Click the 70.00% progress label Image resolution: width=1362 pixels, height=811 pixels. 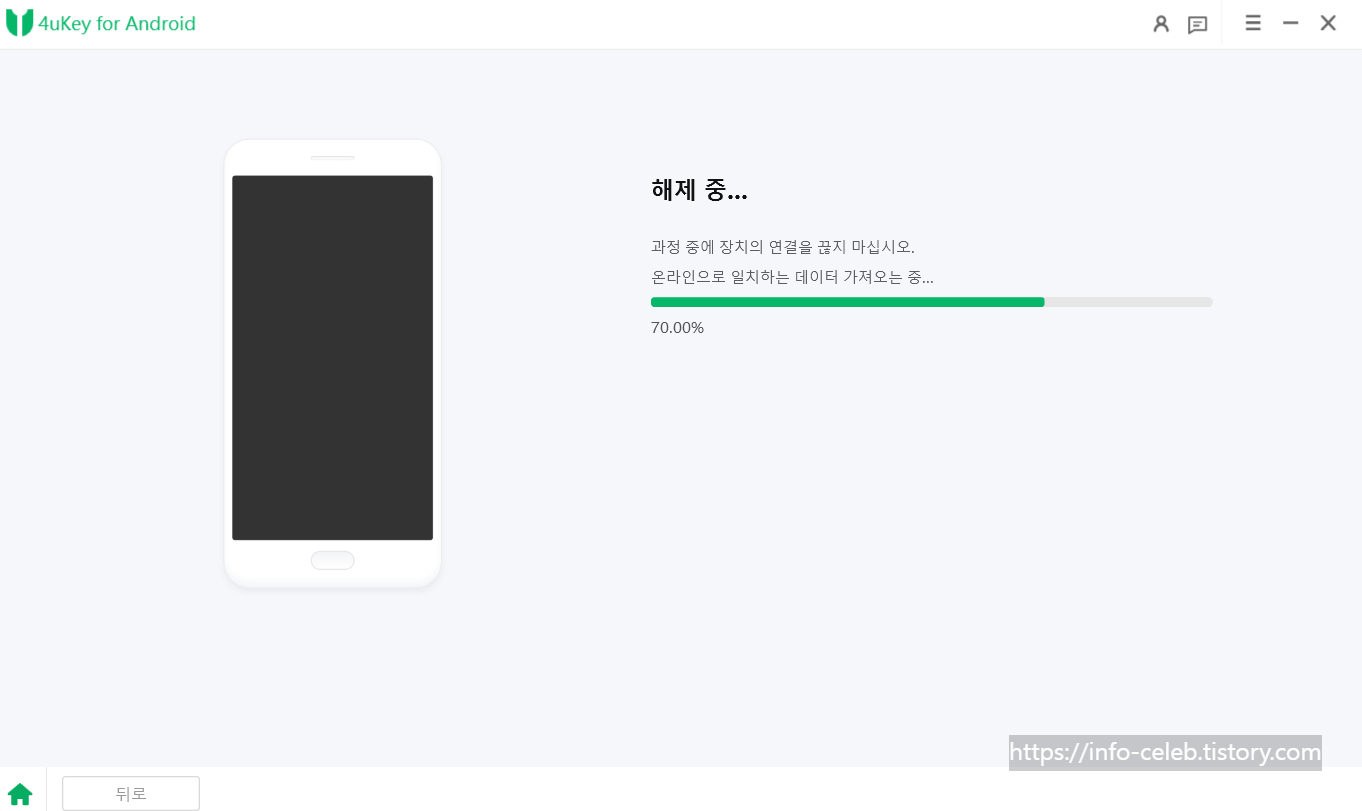(x=677, y=328)
